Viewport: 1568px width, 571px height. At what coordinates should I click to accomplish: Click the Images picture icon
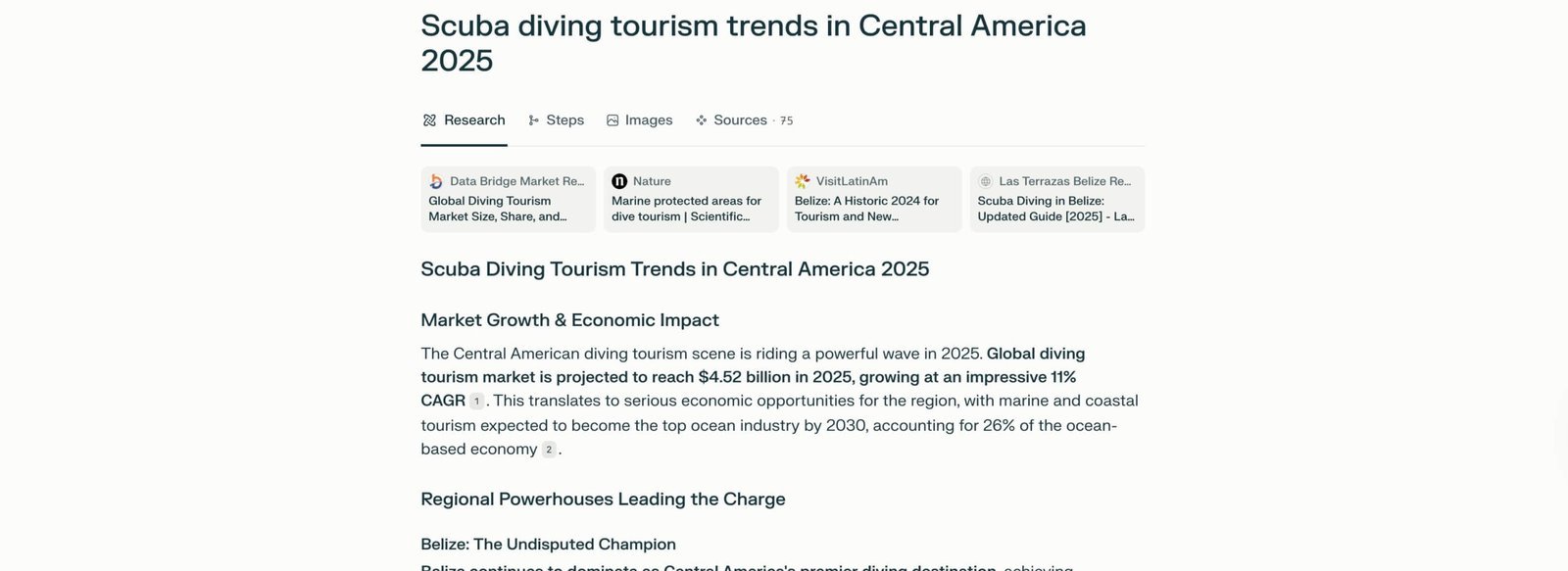612,120
